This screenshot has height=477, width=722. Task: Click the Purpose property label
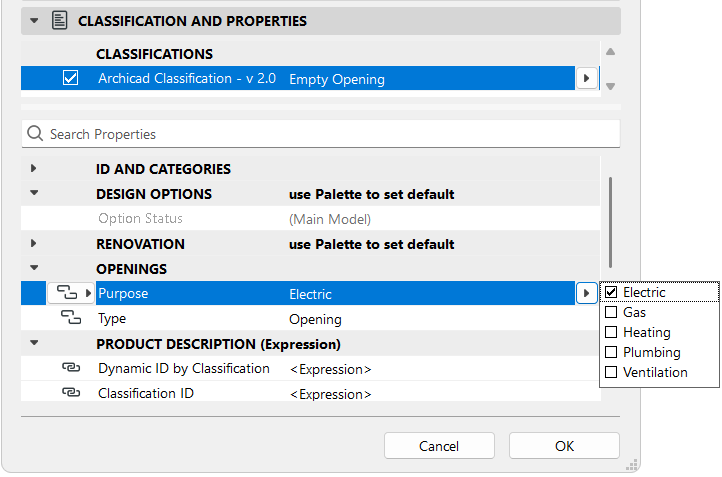[123, 293]
